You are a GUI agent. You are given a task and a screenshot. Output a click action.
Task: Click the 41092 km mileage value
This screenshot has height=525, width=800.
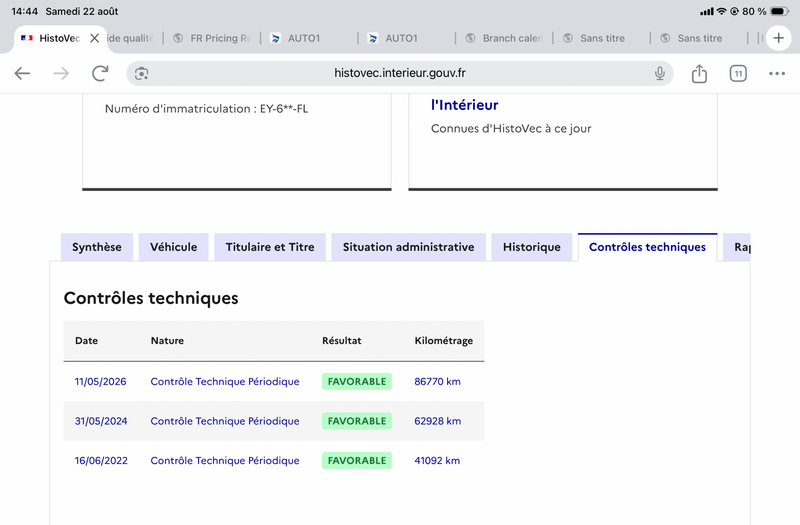tap(437, 461)
